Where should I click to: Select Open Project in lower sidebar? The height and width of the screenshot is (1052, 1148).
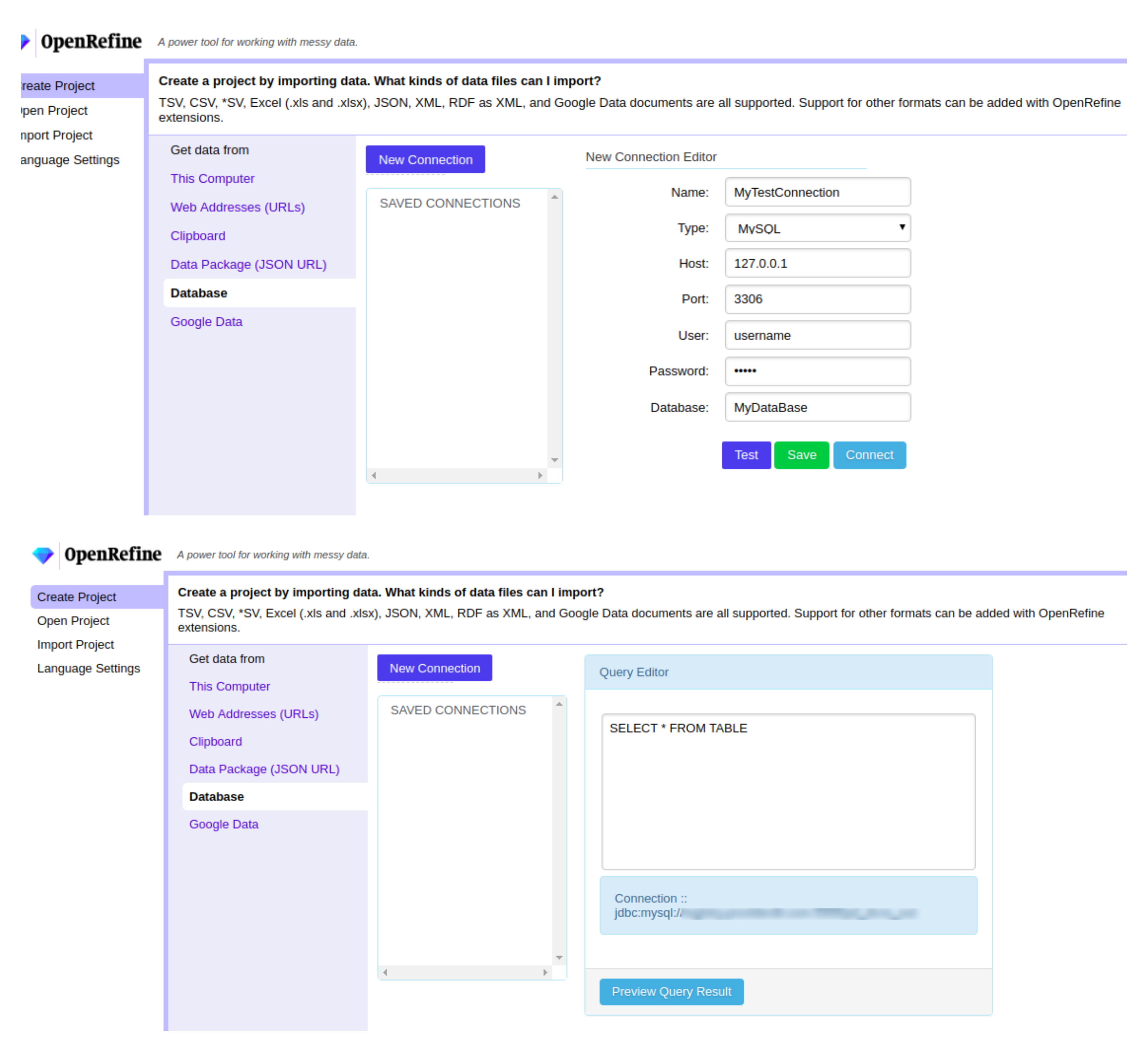pyautogui.click(x=73, y=621)
